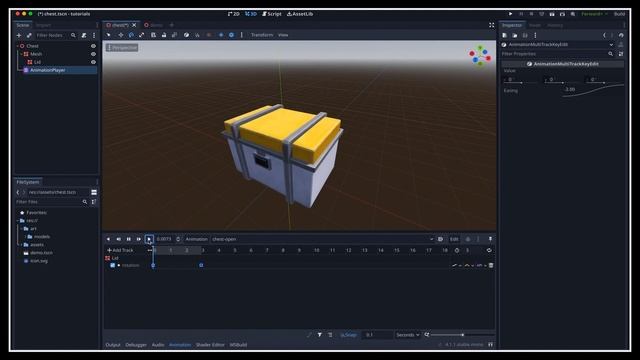Screen dimensions: 640x360
Task: Open the Seconds snap unit dropdown
Action: click(408, 335)
